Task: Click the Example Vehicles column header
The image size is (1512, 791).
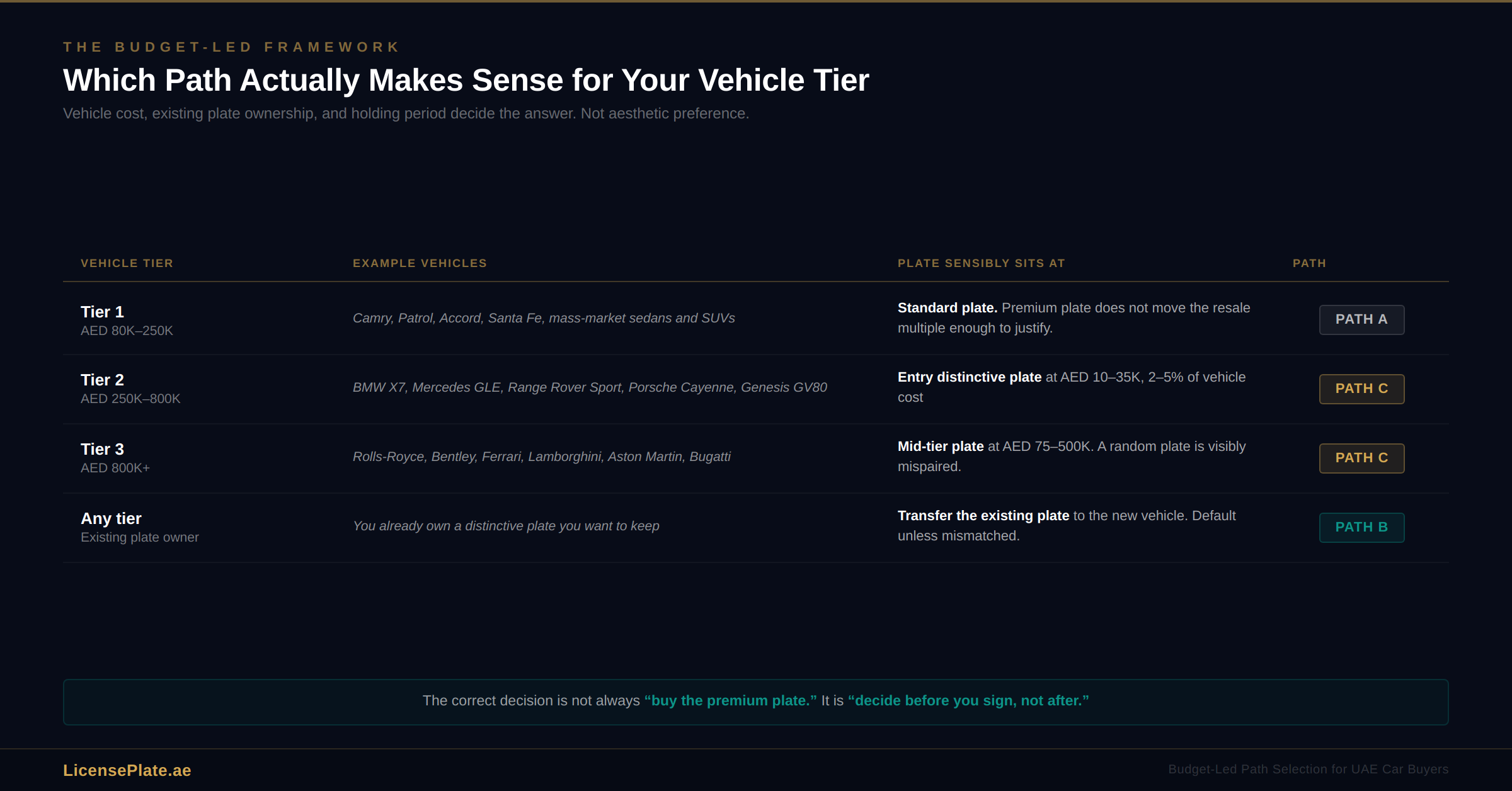Action: [x=420, y=263]
